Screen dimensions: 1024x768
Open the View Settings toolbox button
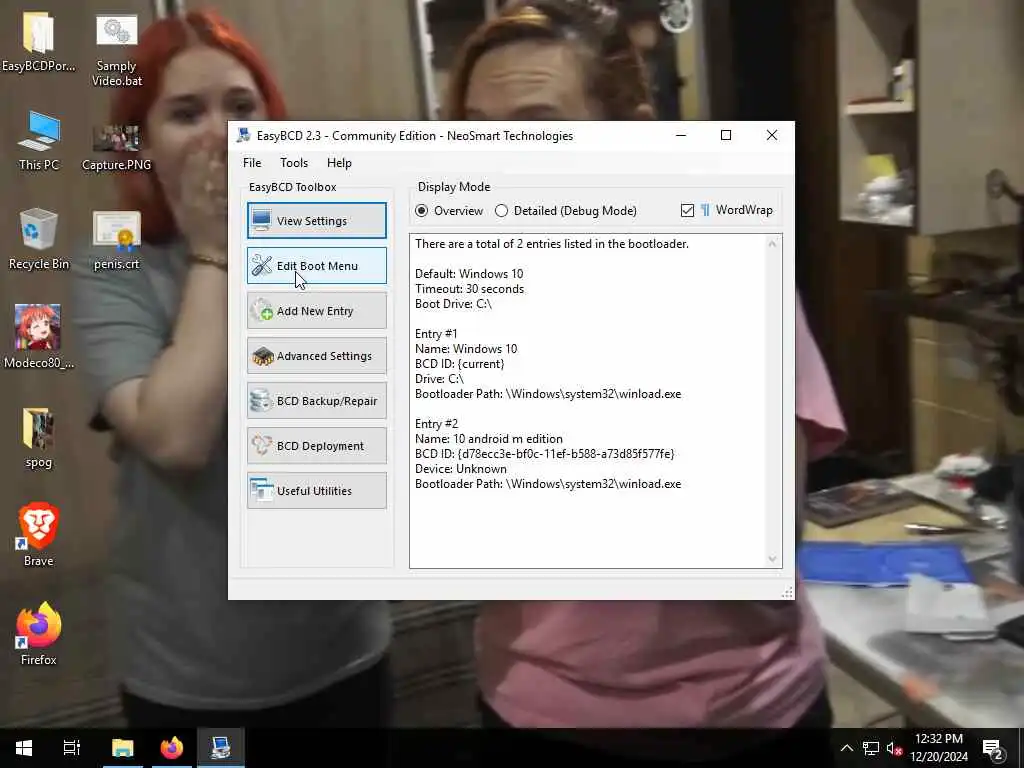point(317,221)
